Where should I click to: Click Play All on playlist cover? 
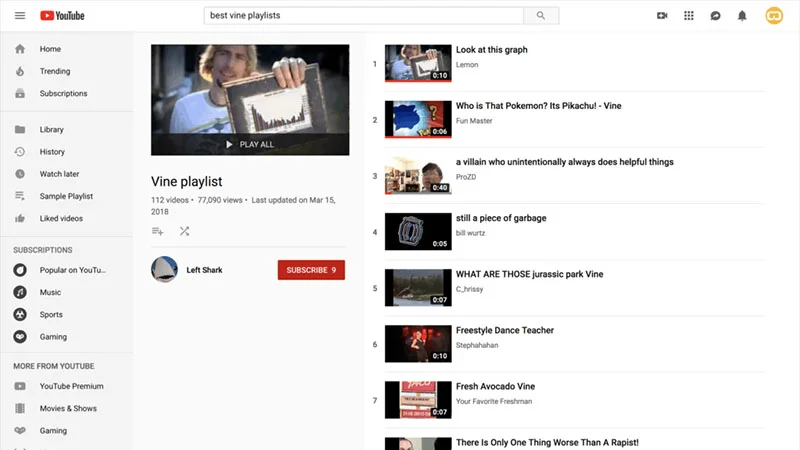click(250, 144)
